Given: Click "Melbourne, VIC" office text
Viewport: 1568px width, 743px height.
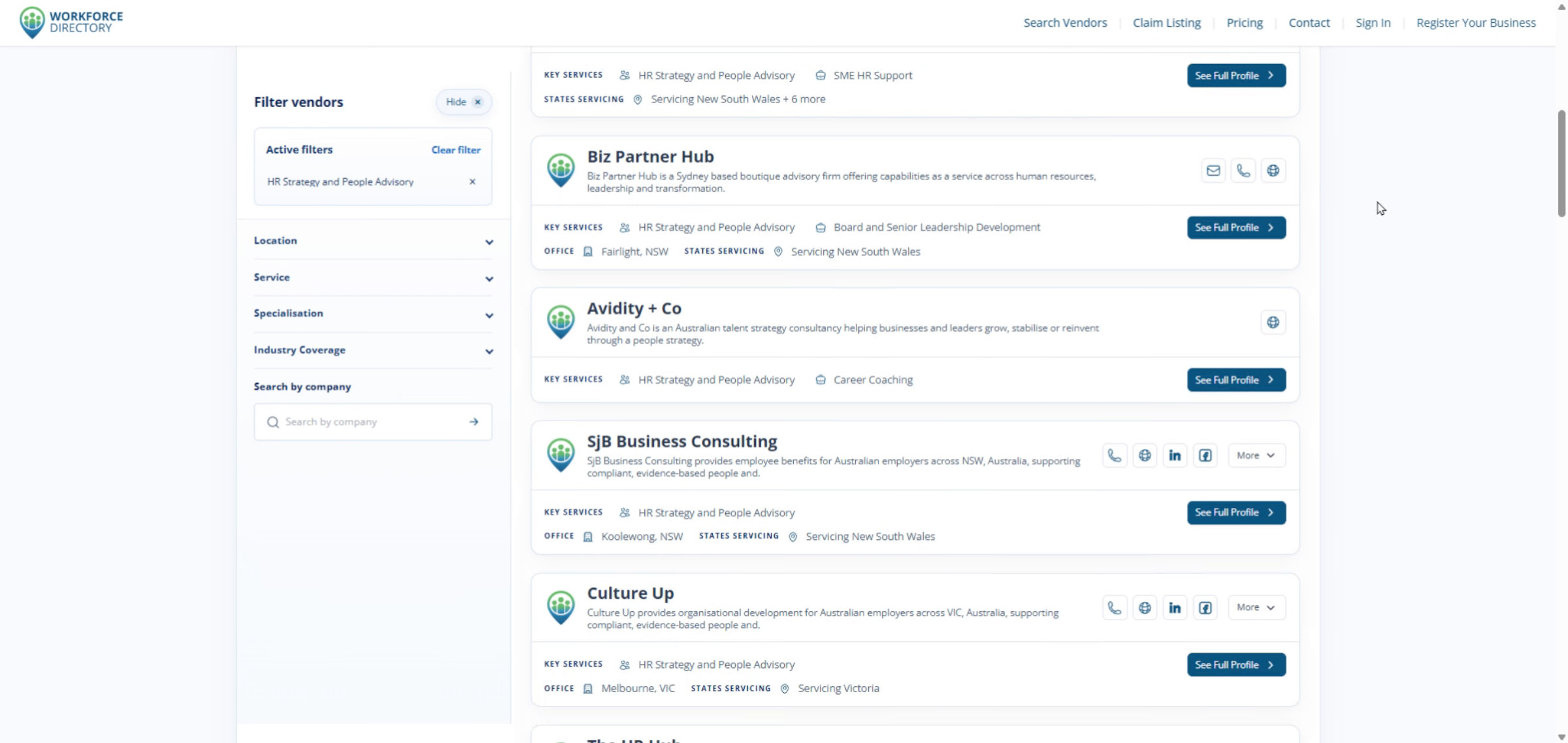Looking at the screenshot, I should [x=638, y=689].
